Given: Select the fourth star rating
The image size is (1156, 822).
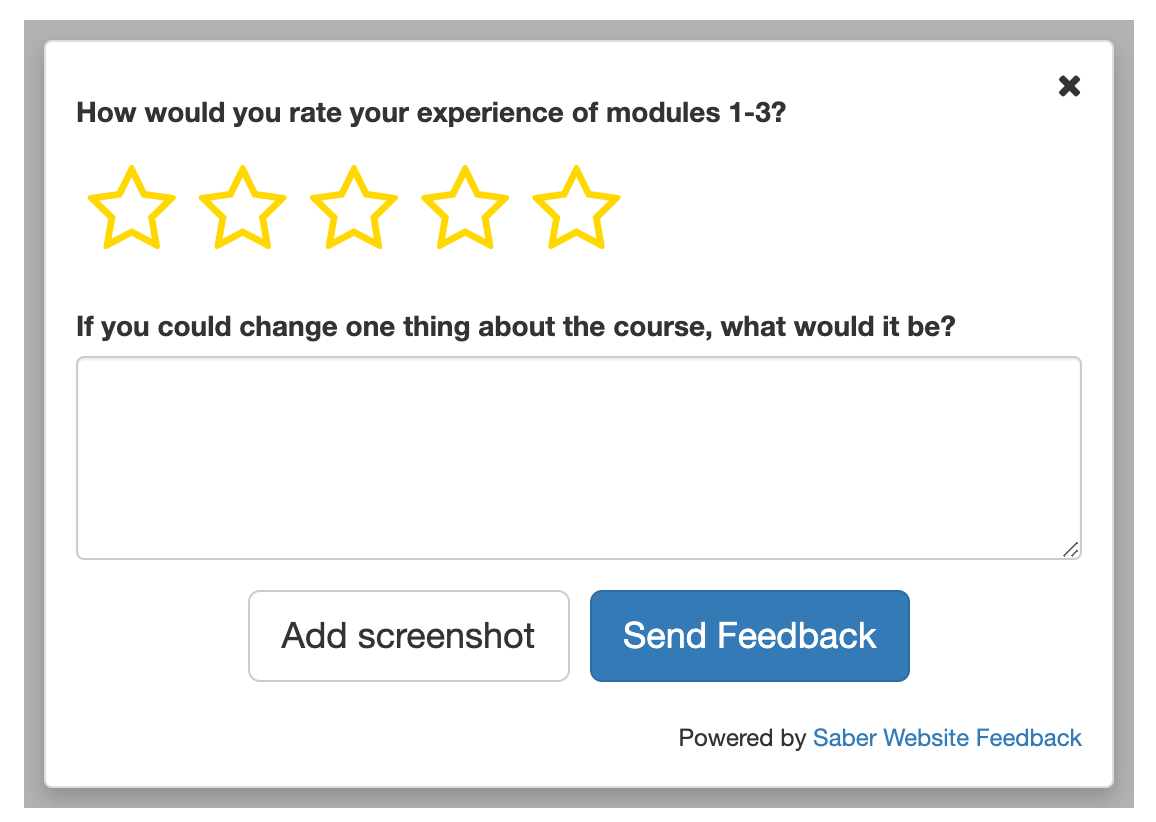Looking at the screenshot, I should pyautogui.click(x=464, y=208).
